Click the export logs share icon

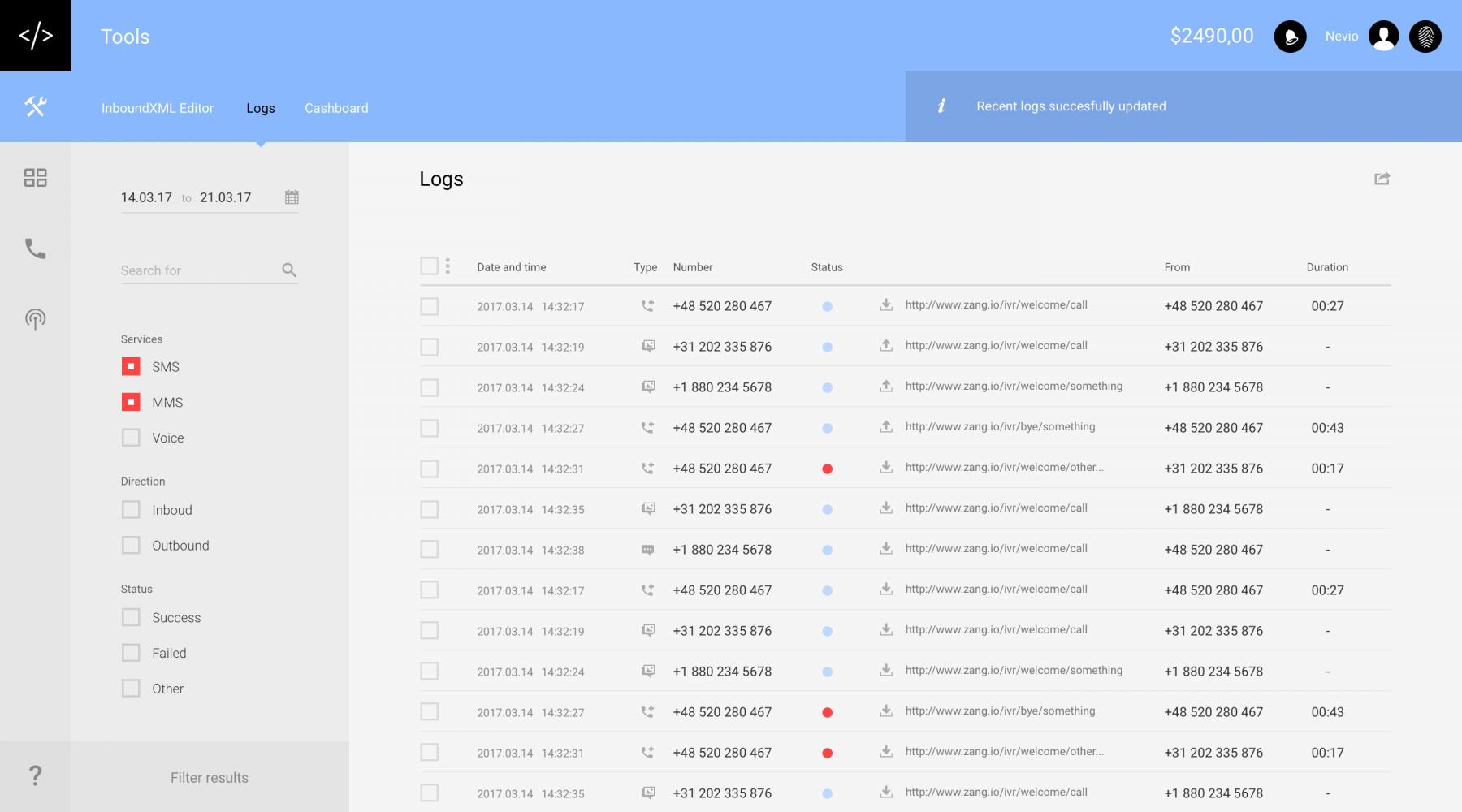tap(1382, 179)
